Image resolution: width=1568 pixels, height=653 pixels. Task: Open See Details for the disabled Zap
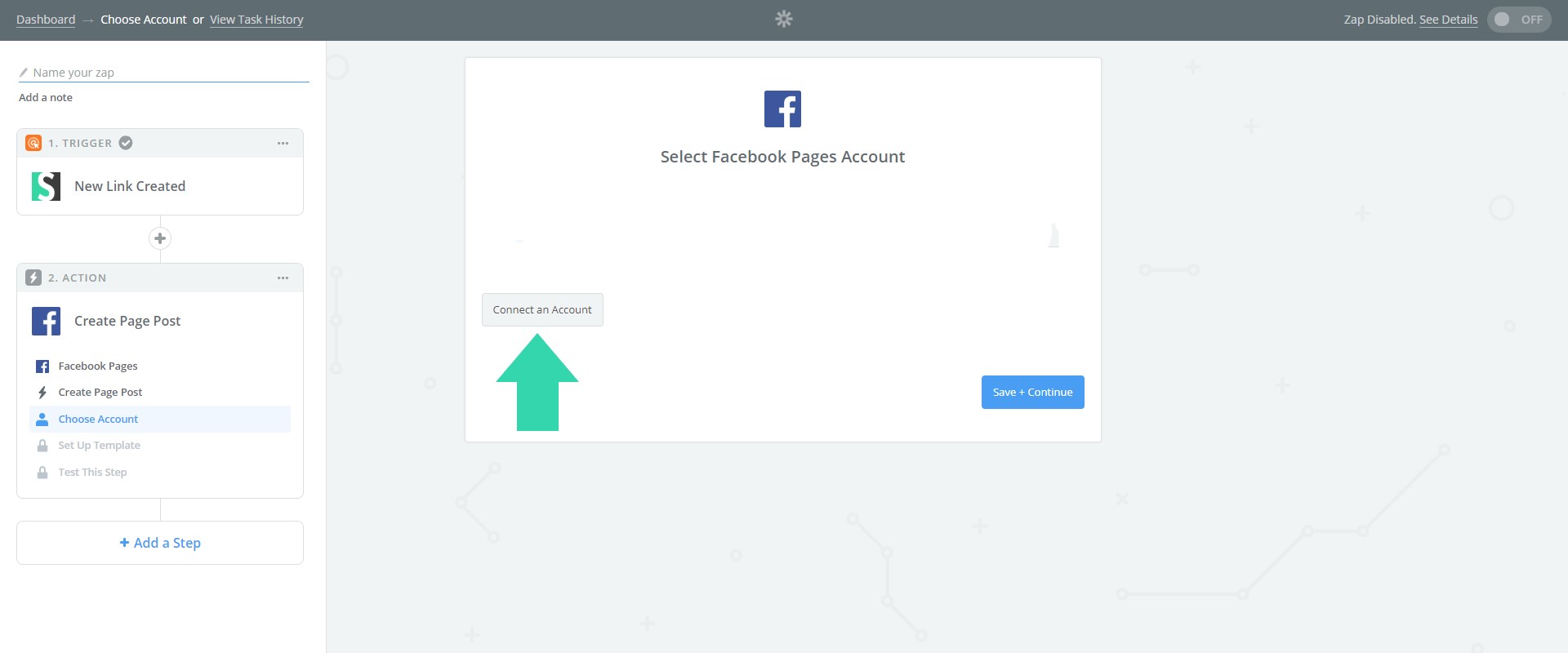pos(1449,19)
